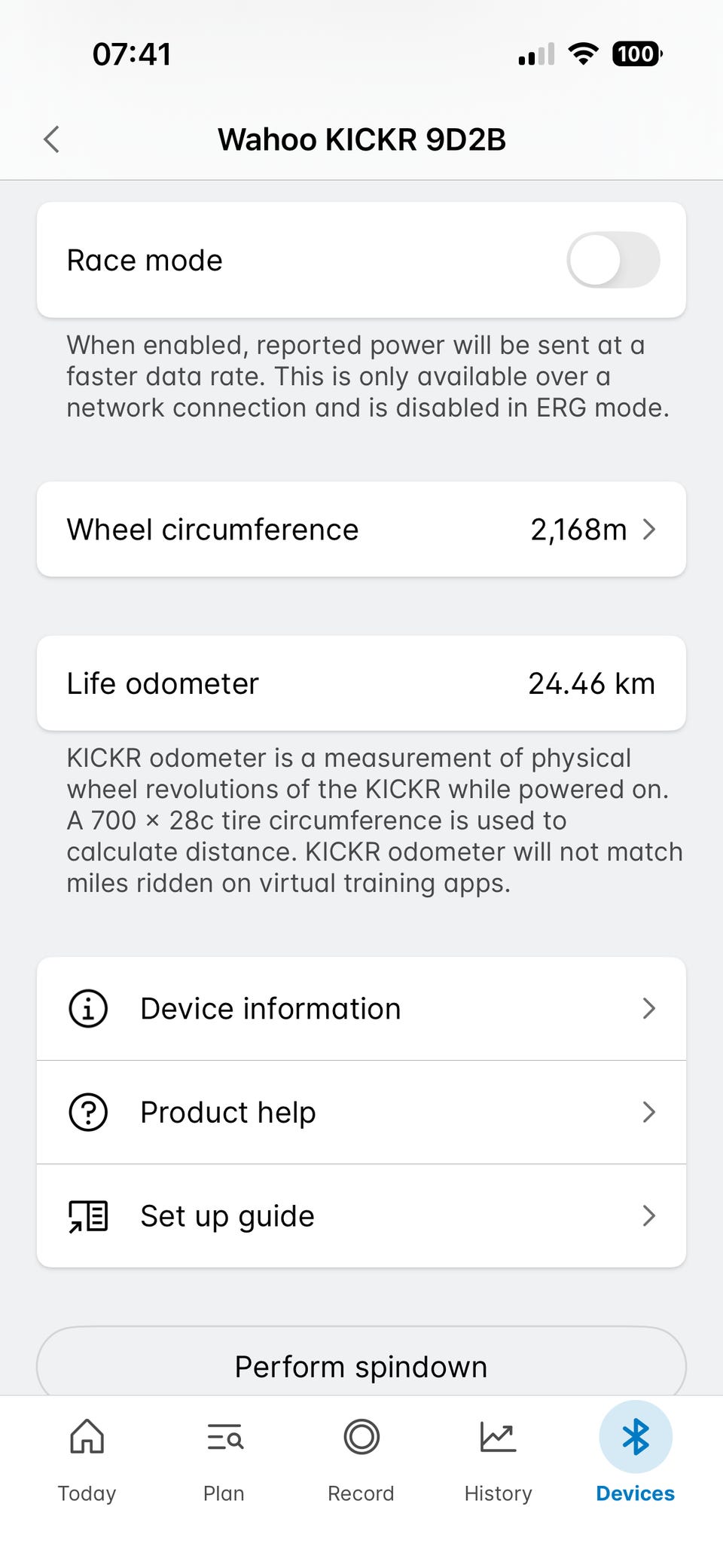
Task: Switch to the Plan tab label
Action: tap(224, 1493)
